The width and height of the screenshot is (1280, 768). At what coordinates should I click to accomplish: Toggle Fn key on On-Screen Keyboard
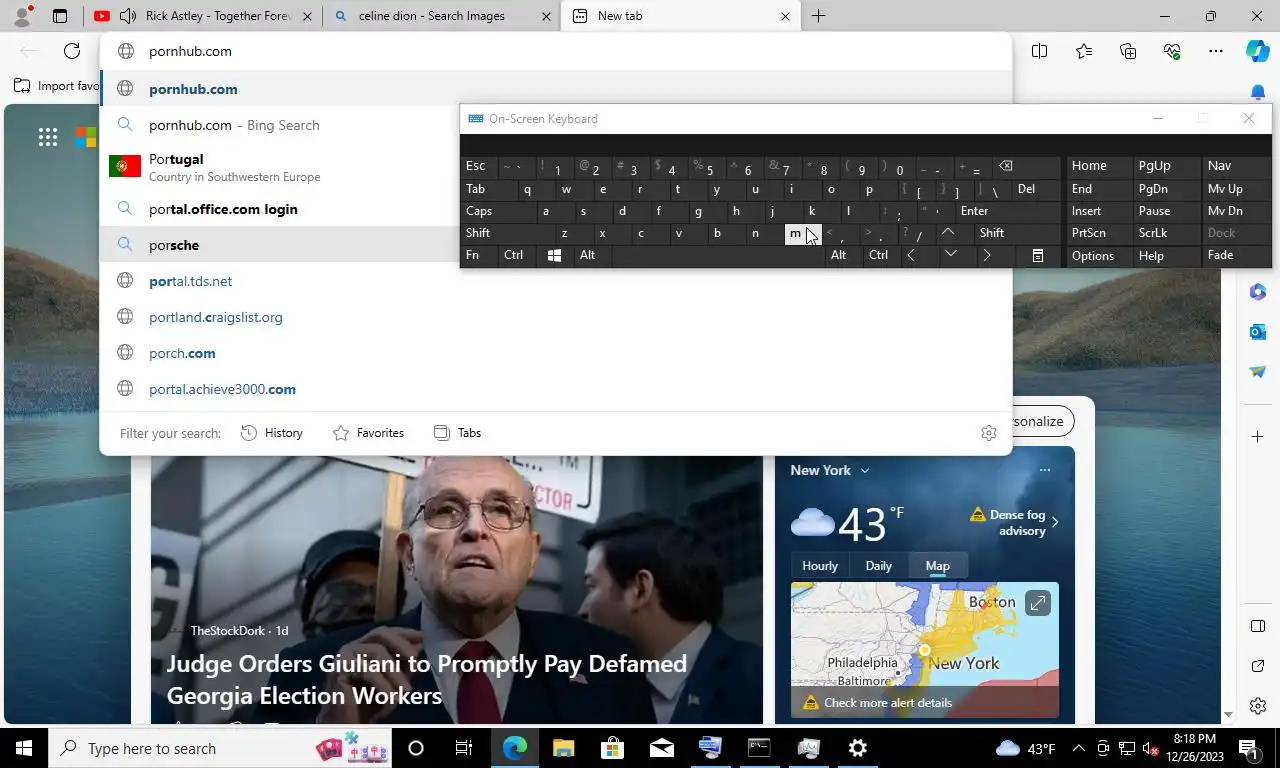coord(479,255)
